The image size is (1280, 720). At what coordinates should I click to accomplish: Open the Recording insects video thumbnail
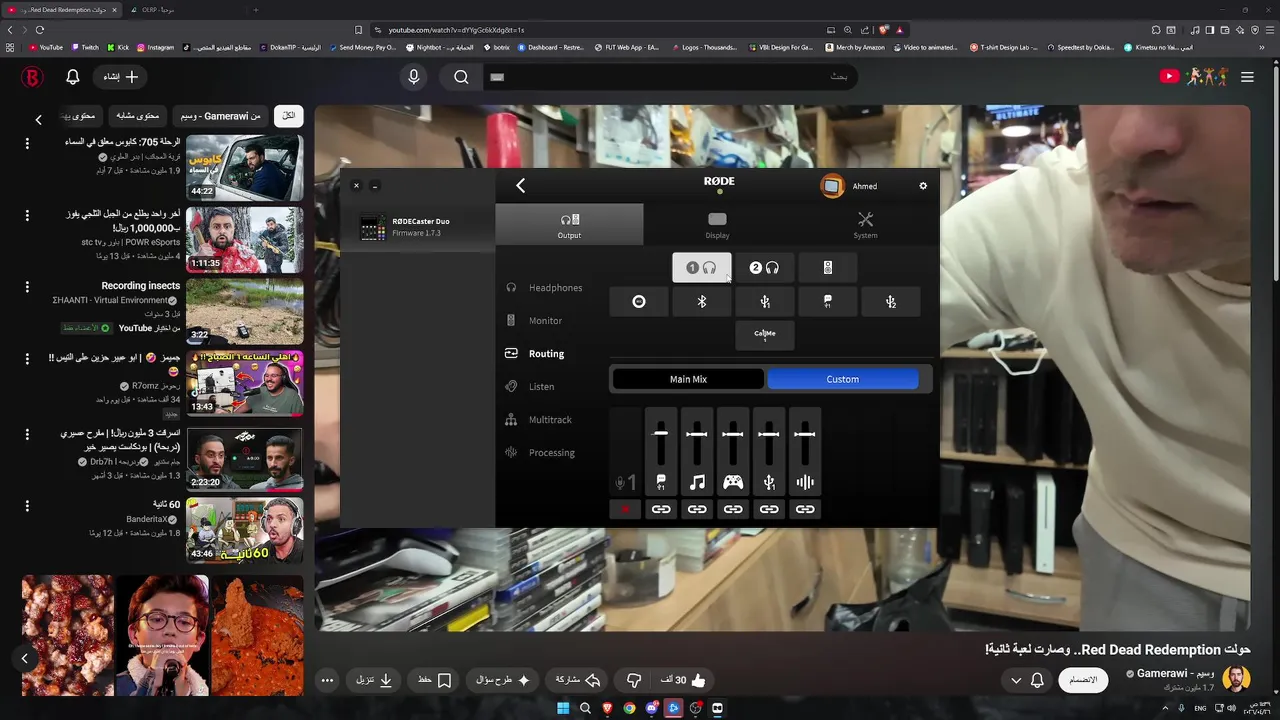coord(244,311)
